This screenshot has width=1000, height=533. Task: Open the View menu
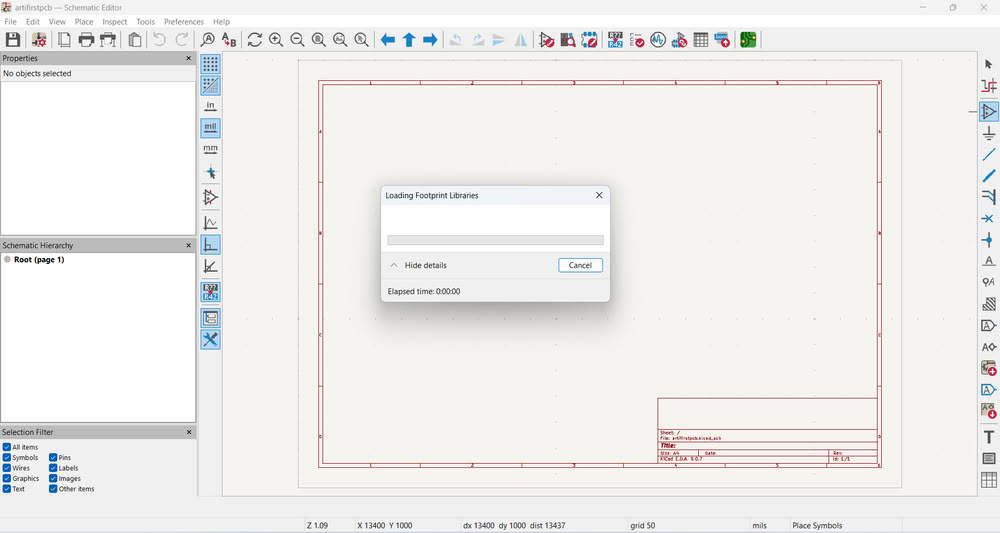[57, 22]
